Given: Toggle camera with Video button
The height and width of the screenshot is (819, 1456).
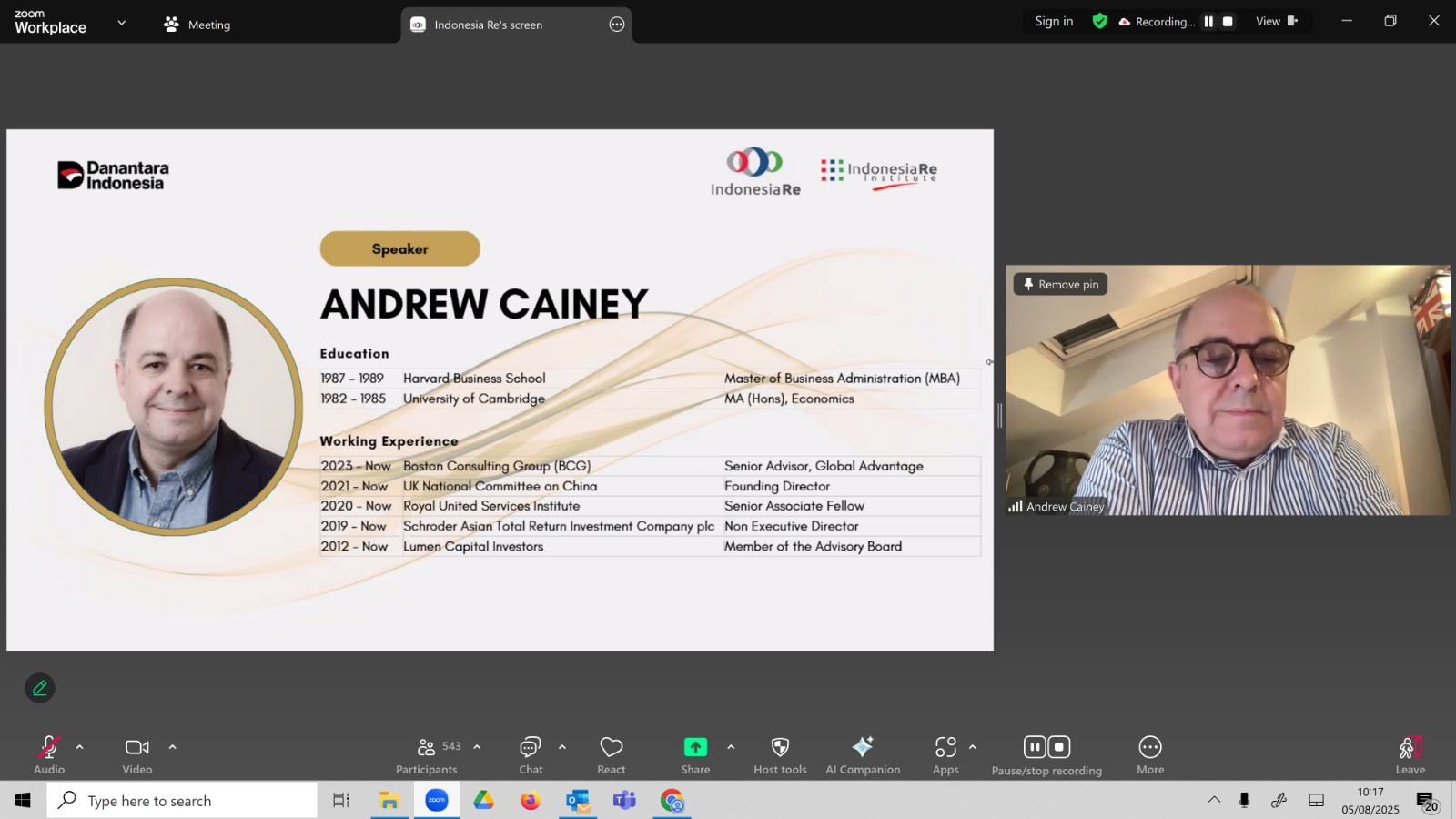Looking at the screenshot, I should 137,747.
